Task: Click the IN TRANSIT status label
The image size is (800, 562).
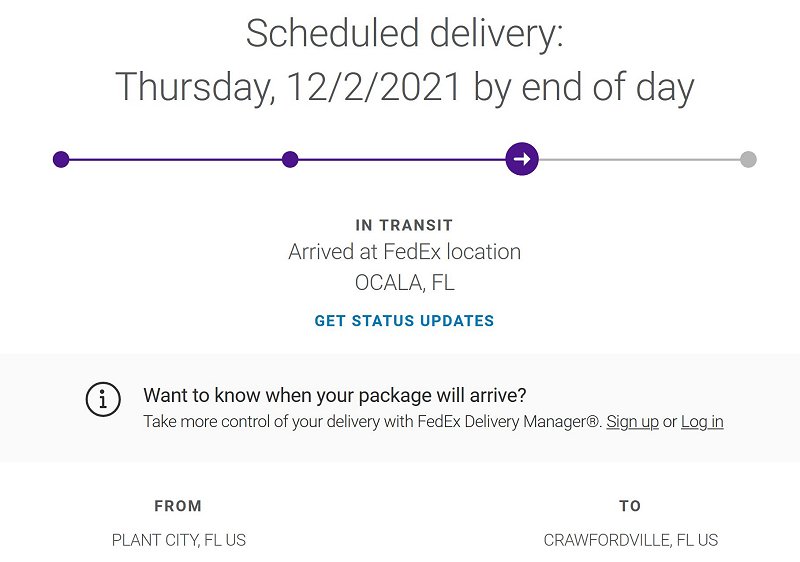Action: 404,225
